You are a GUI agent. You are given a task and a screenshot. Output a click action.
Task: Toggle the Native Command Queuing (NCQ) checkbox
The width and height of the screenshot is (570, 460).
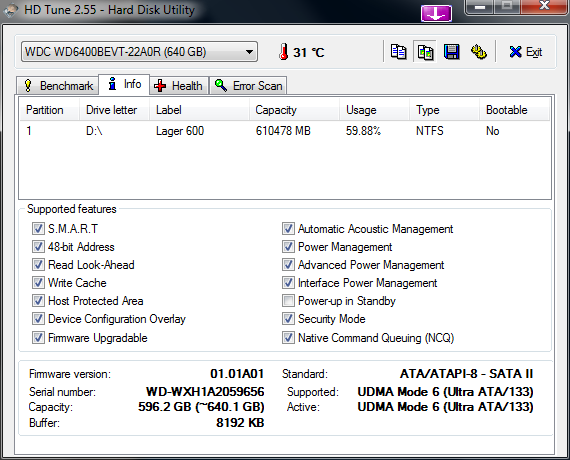click(x=288, y=338)
